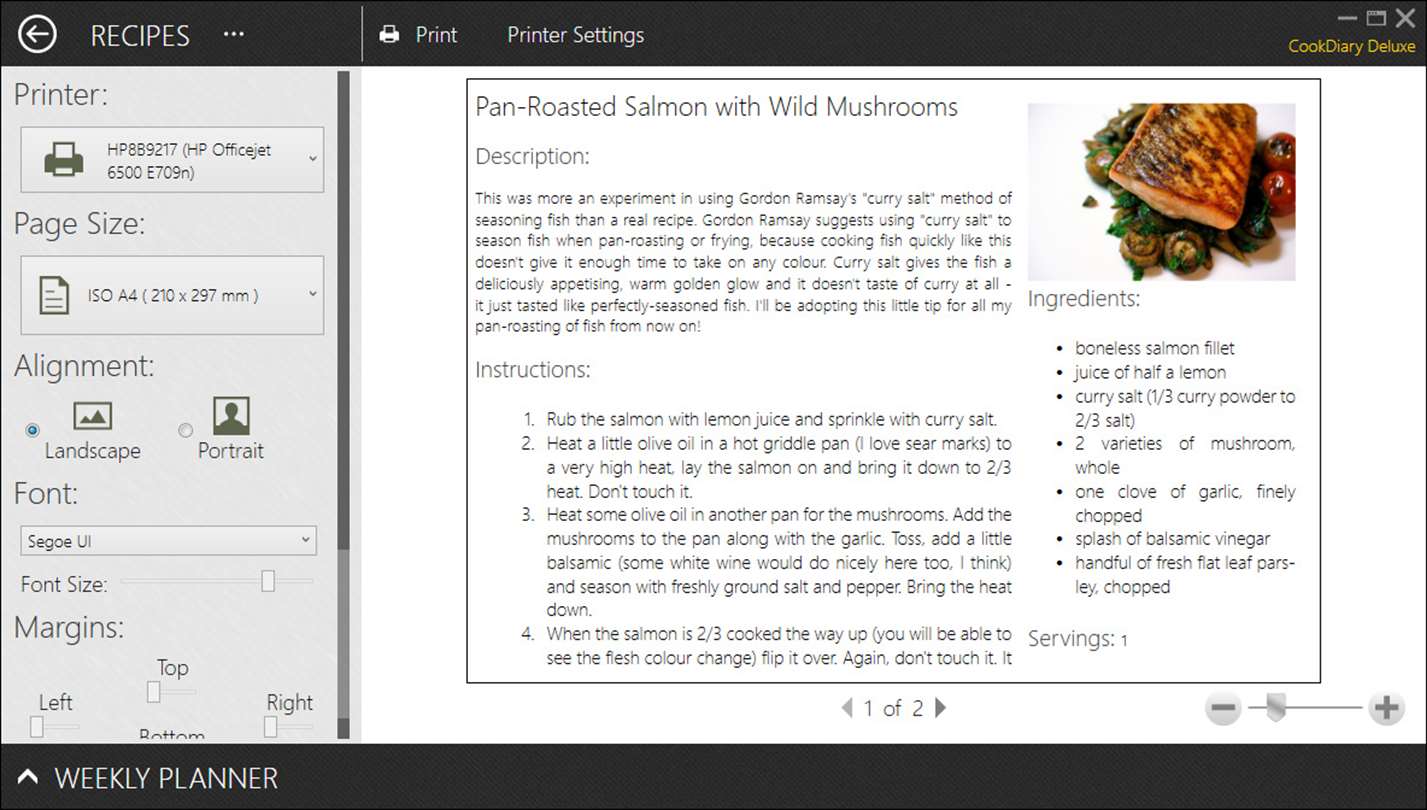The width and height of the screenshot is (1427, 810).
Task: Click the Portrait person icon
Action: click(x=231, y=415)
